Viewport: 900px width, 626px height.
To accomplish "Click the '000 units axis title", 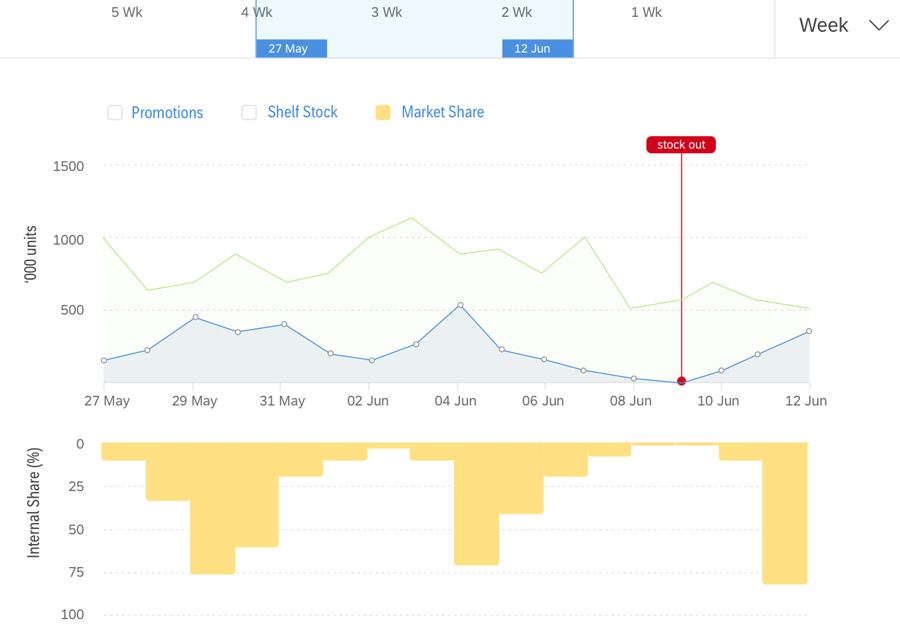I will (30, 254).
